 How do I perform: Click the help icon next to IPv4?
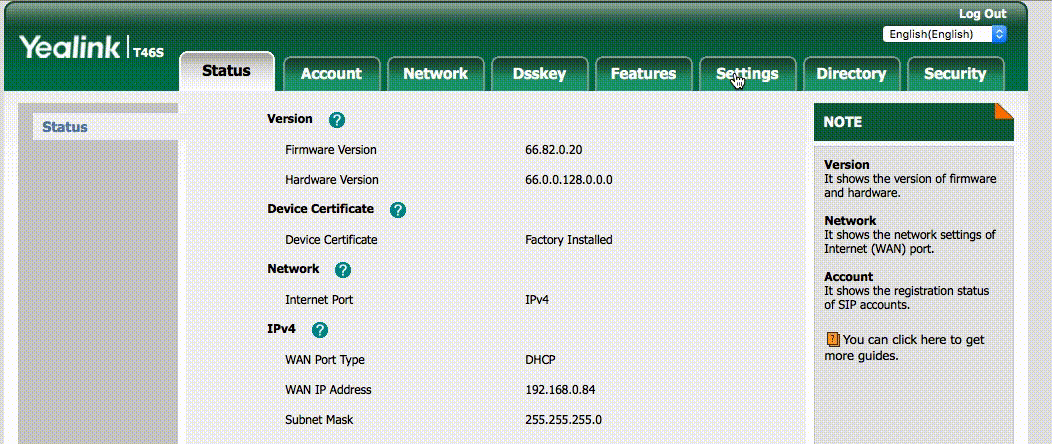[x=320, y=329]
